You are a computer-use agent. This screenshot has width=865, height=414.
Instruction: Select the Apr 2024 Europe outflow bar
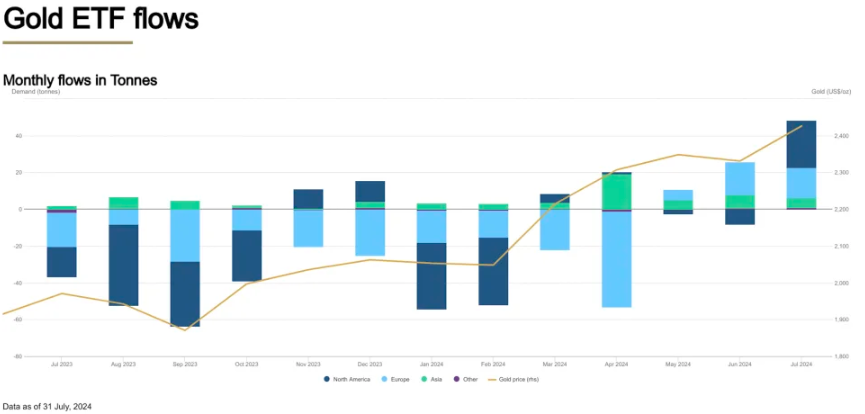[x=616, y=259]
